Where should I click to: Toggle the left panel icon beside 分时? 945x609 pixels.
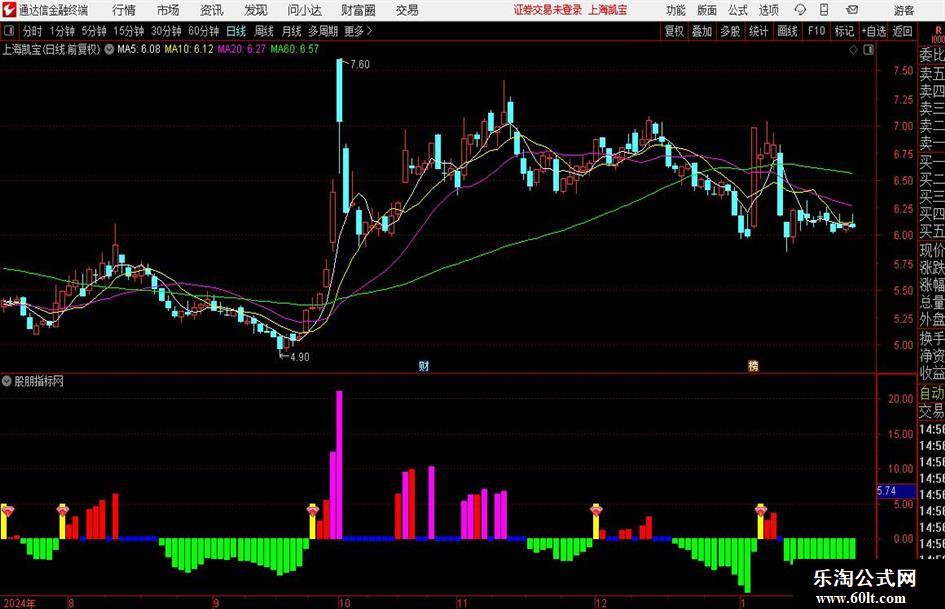(8, 31)
